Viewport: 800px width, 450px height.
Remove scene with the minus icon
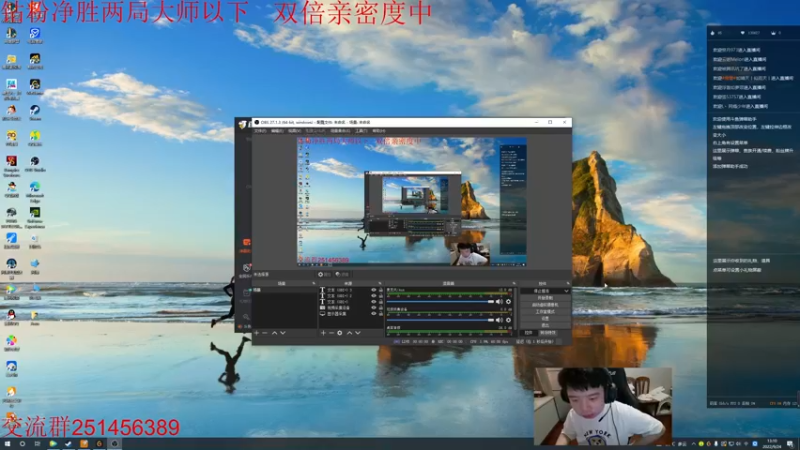point(265,333)
